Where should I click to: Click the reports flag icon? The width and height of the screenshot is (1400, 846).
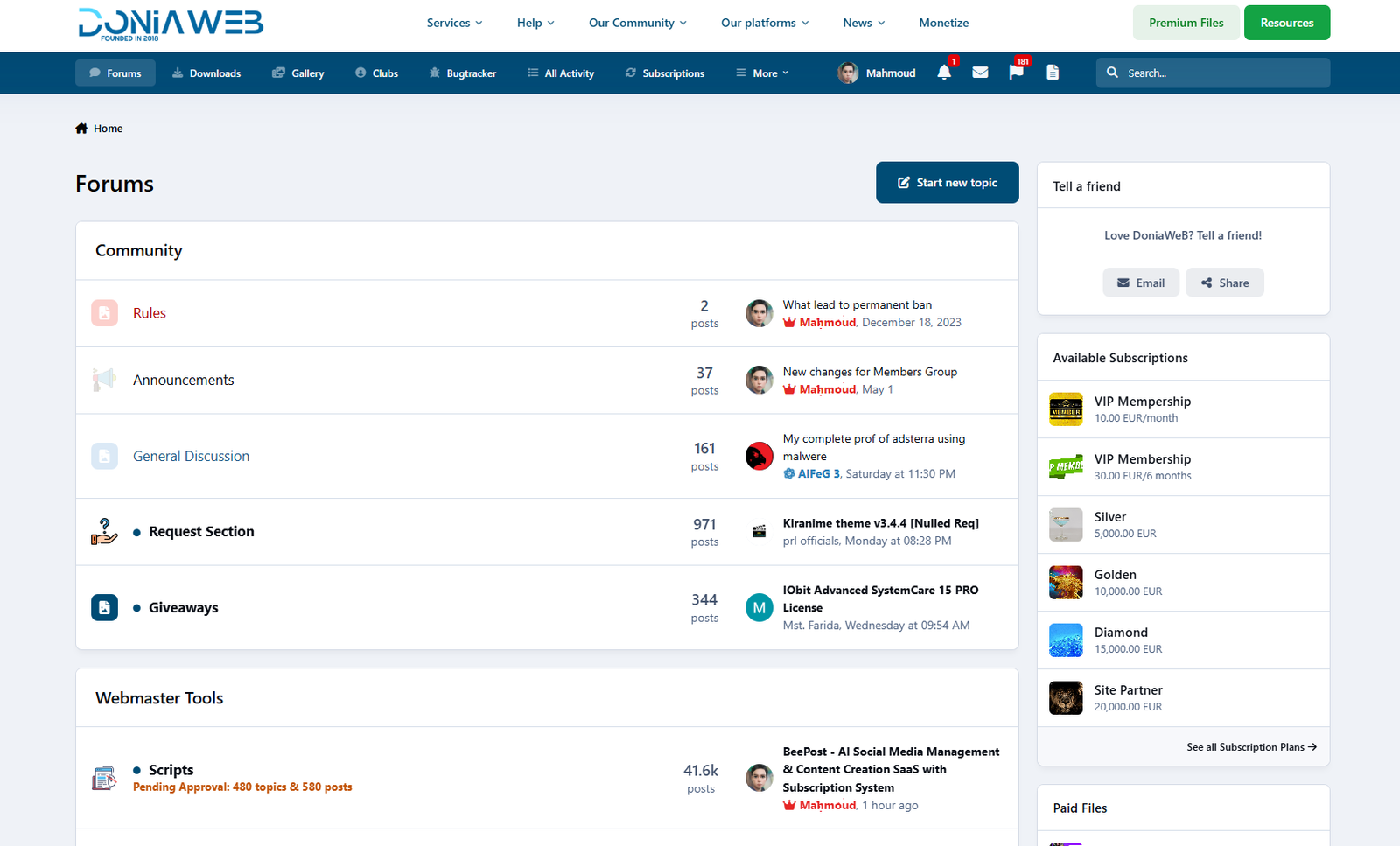coord(1016,73)
